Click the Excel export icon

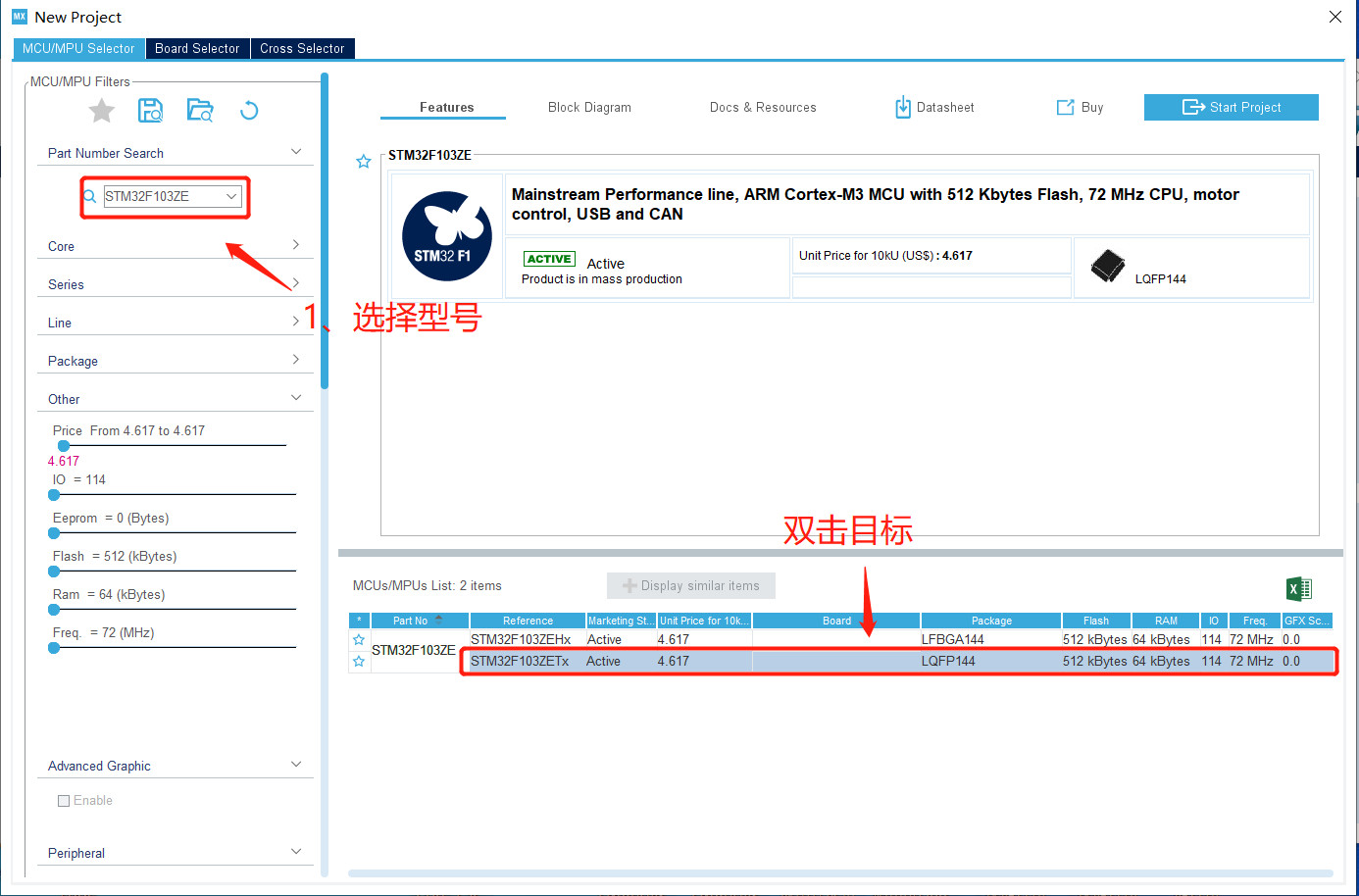click(1299, 588)
